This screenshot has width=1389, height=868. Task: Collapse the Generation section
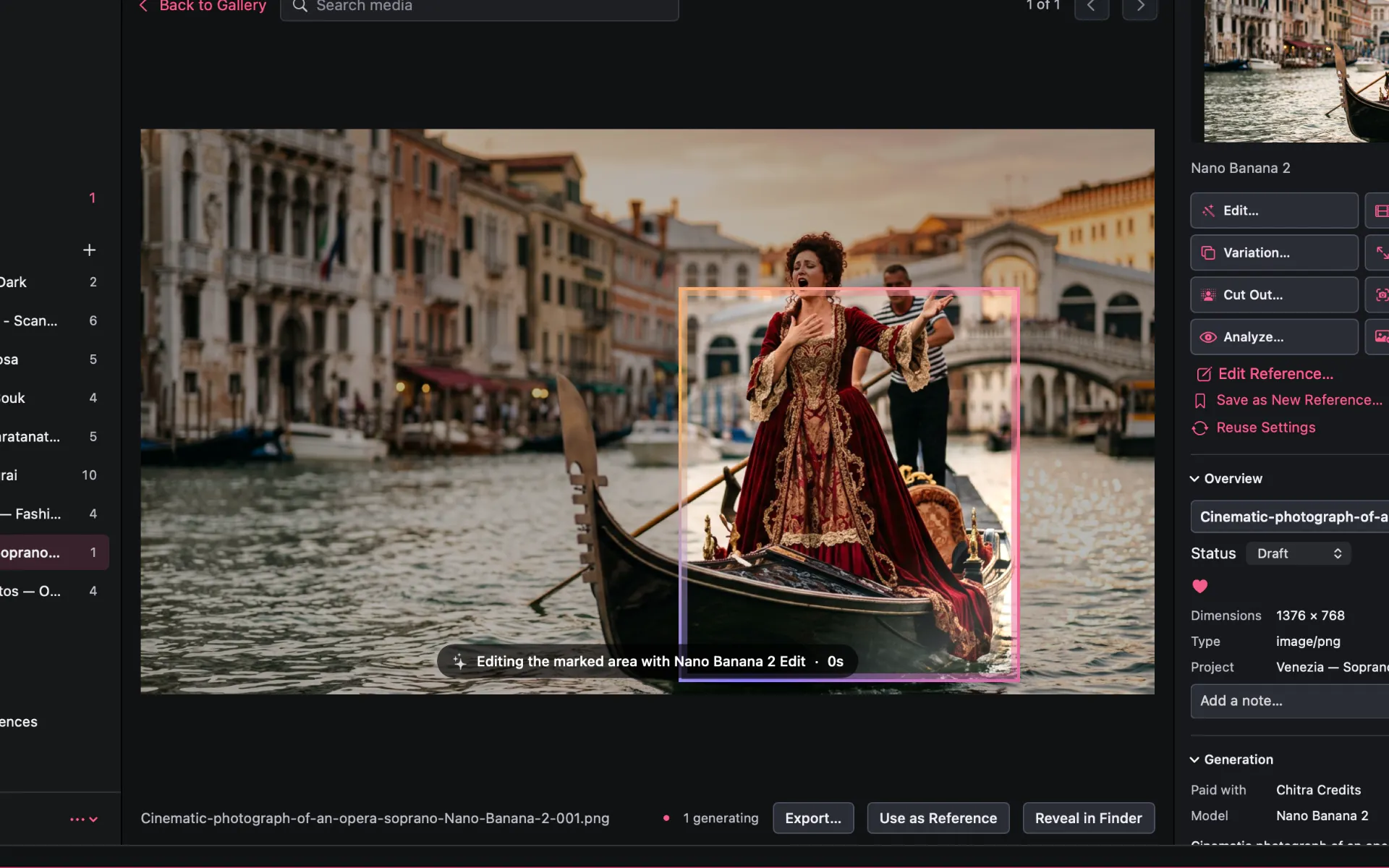coord(1232,759)
